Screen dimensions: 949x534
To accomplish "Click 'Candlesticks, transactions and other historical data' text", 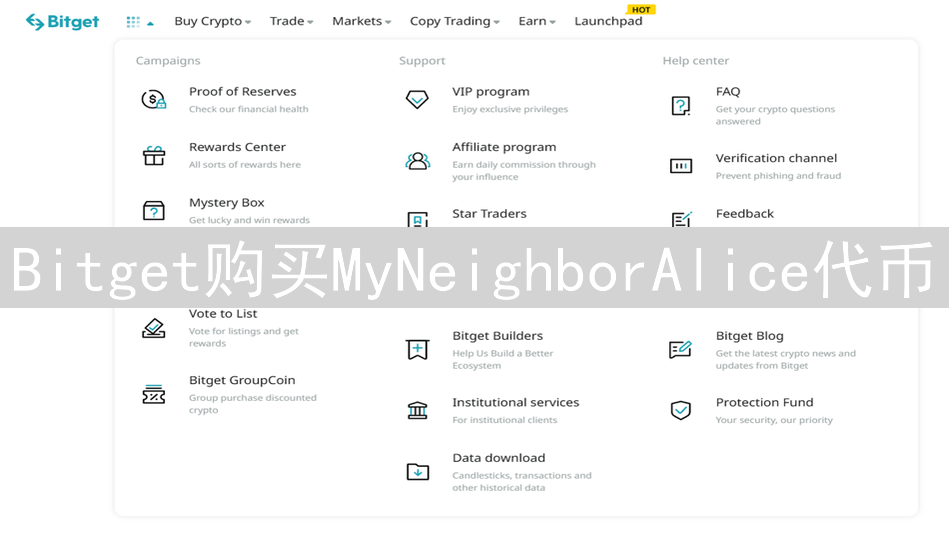I will [x=522, y=482].
